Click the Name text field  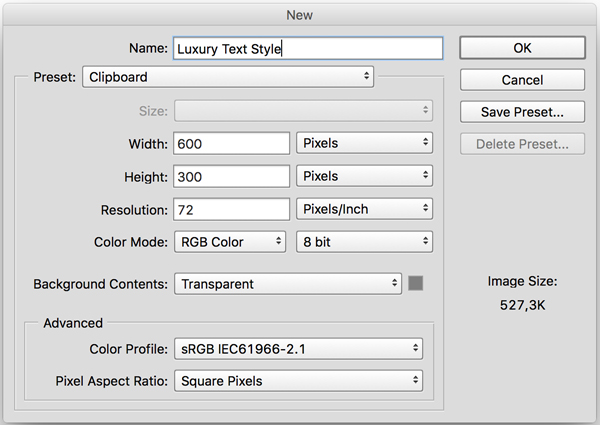(x=307, y=48)
